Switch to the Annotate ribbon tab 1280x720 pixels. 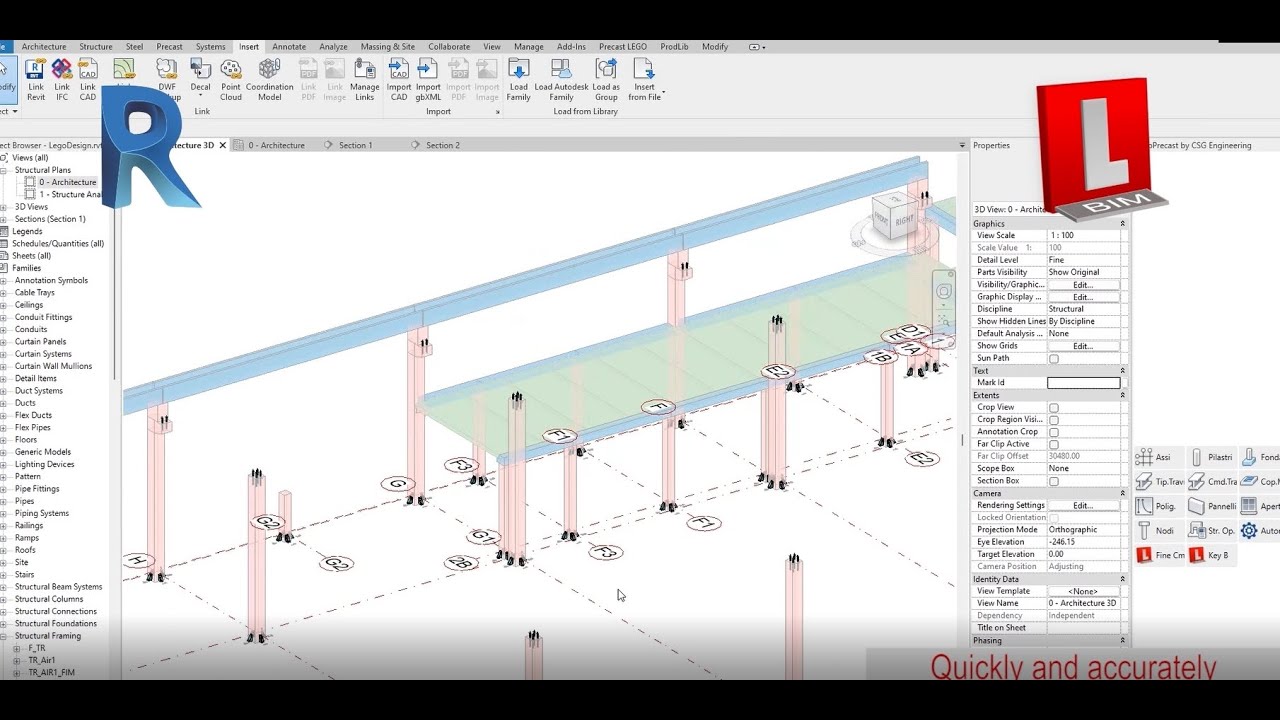coord(289,47)
